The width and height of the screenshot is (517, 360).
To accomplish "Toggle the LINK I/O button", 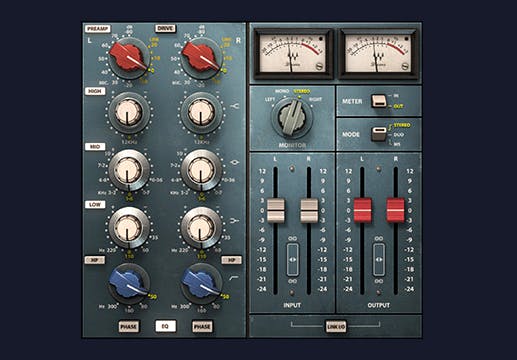I will 336,327.
